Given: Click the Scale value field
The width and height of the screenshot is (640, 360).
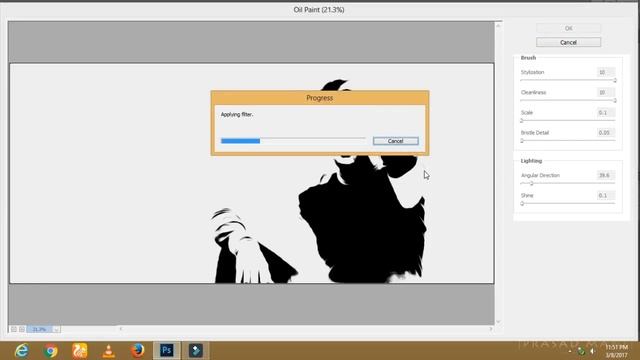Looking at the screenshot, I should click(605, 113).
